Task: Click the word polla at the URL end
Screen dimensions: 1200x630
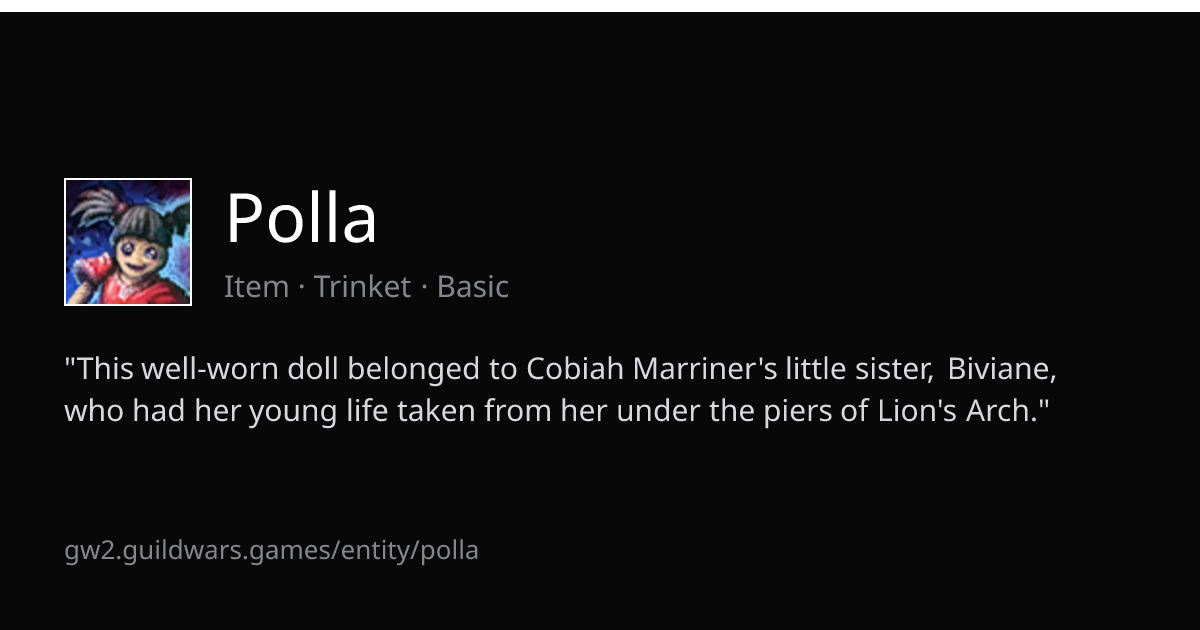Action: (450, 550)
